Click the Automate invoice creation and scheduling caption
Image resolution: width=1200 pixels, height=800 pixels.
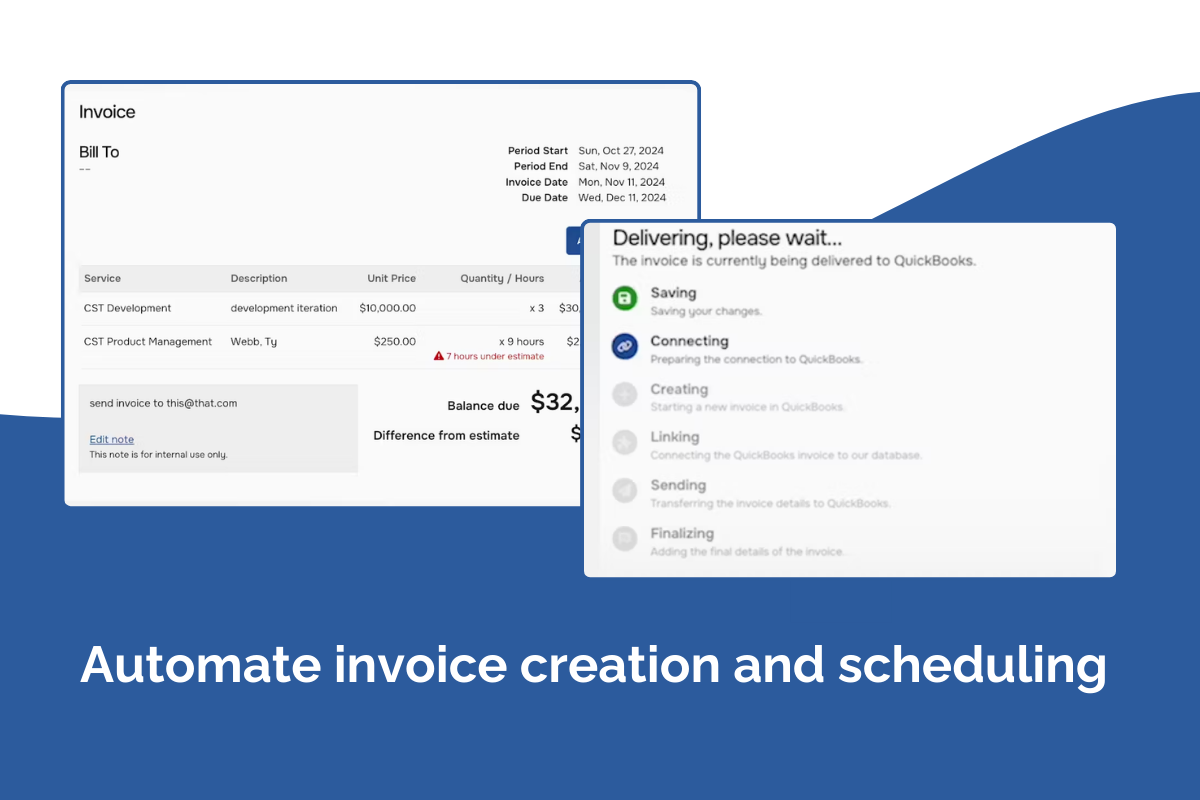(x=593, y=665)
